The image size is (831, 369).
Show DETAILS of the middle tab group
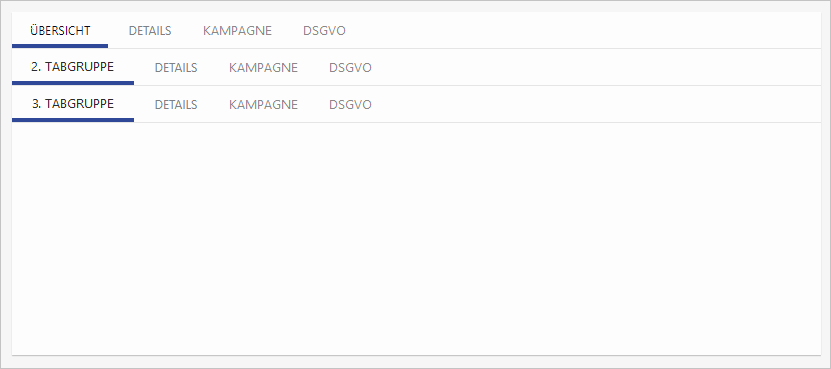pyautogui.click(x=176, y=68)
